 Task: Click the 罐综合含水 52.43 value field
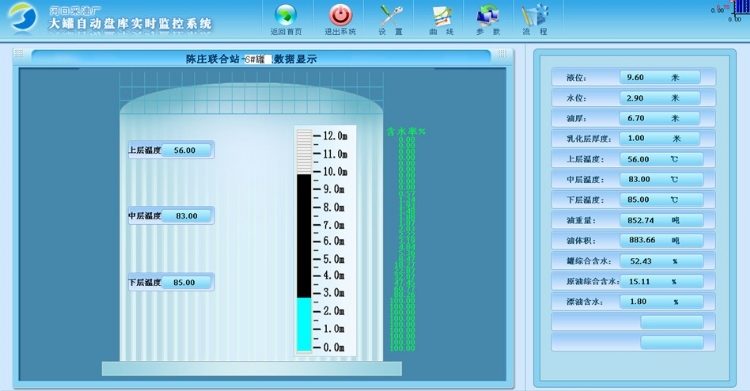[x=662, y=261]
